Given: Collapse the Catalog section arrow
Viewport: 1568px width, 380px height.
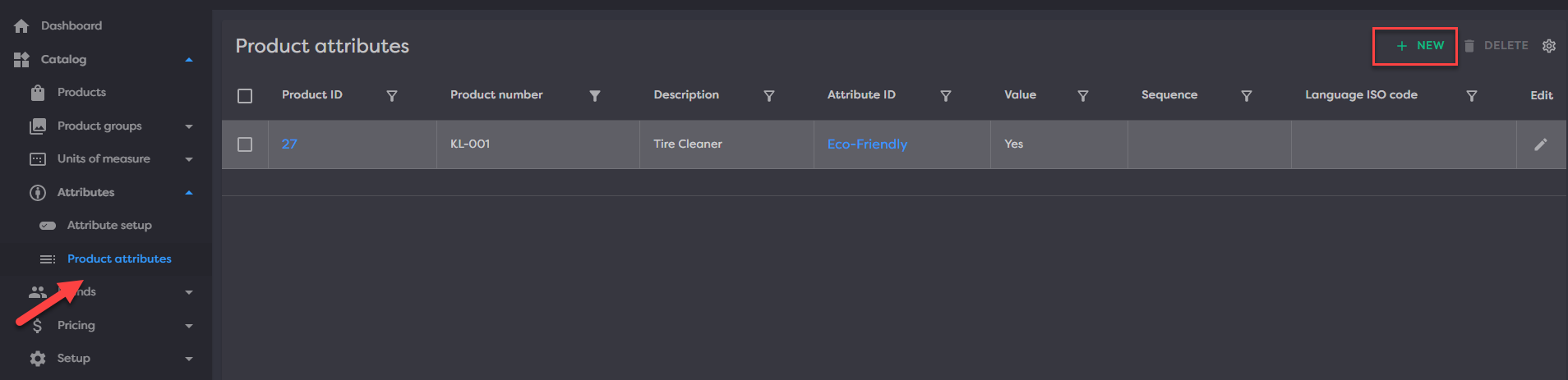Looking at the screenshot, I should tap(189, 60).
